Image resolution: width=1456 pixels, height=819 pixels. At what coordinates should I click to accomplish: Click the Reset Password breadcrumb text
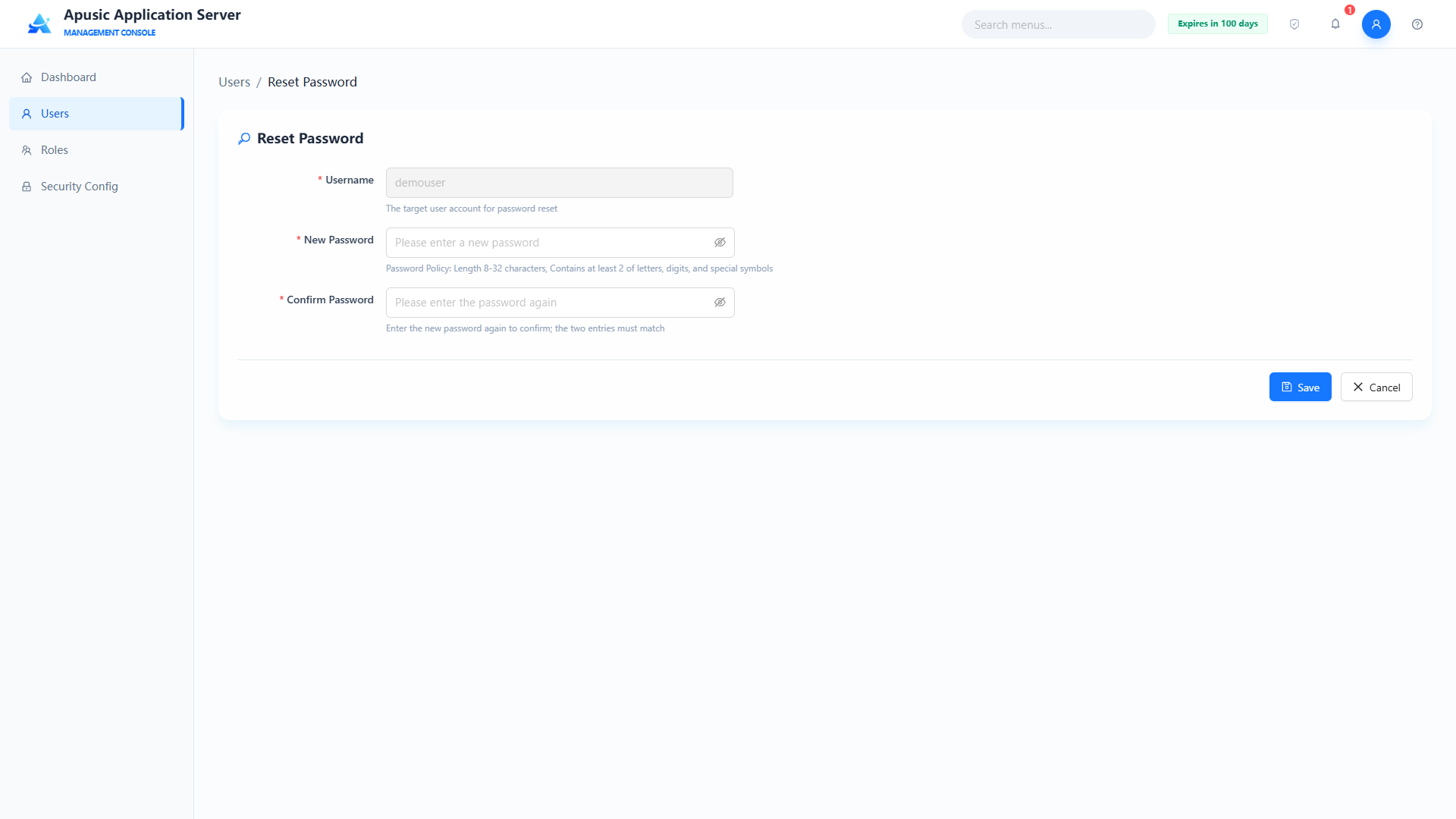312,82
